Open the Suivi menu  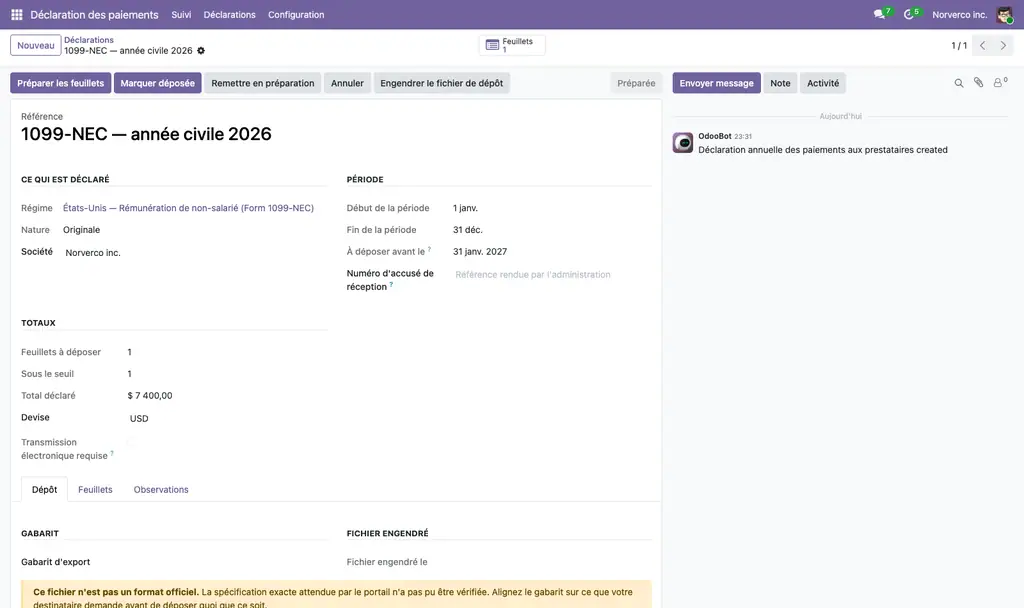[x=181, y=14]
